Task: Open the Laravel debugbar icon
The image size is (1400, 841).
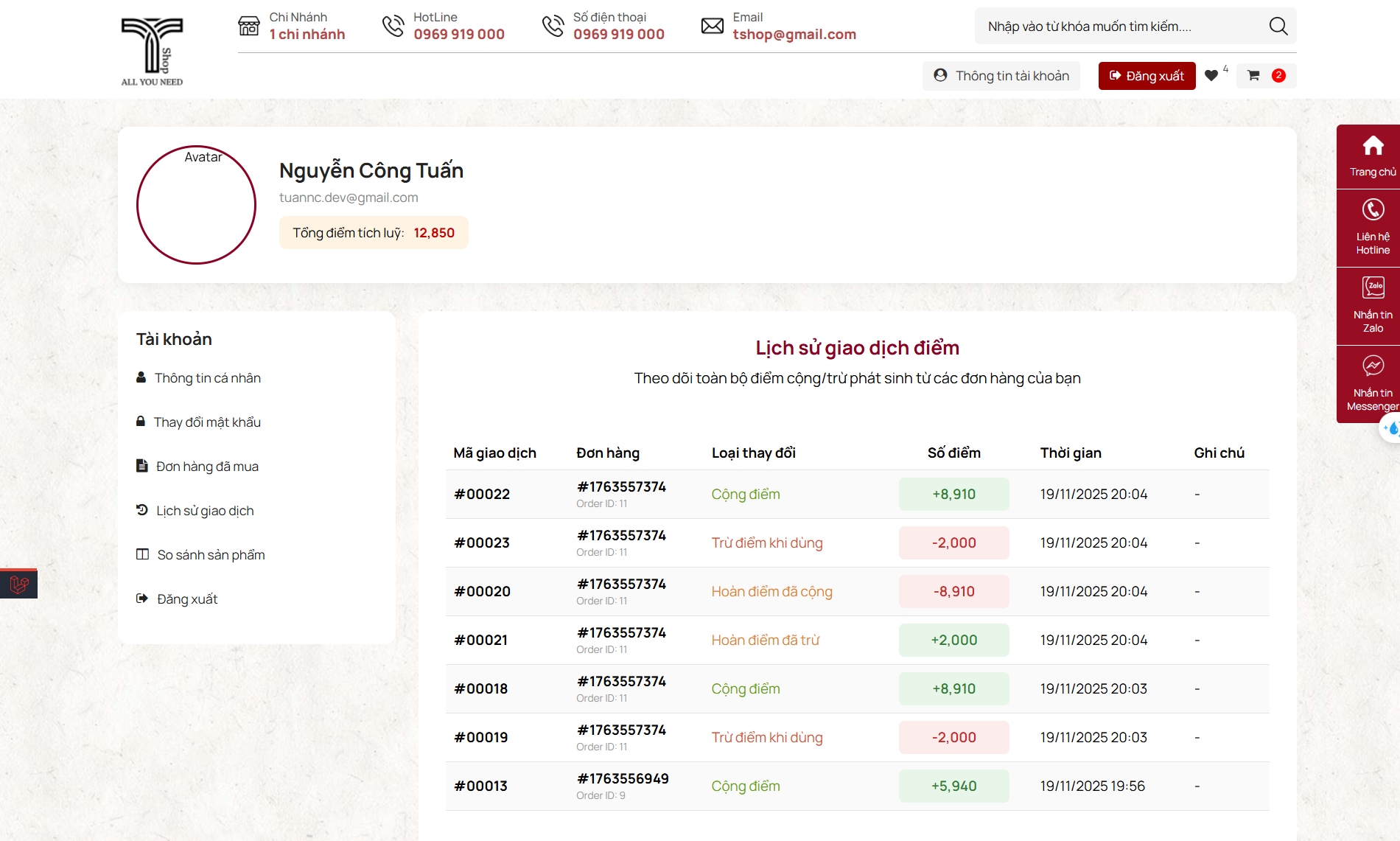Action: tap(19, 584)
